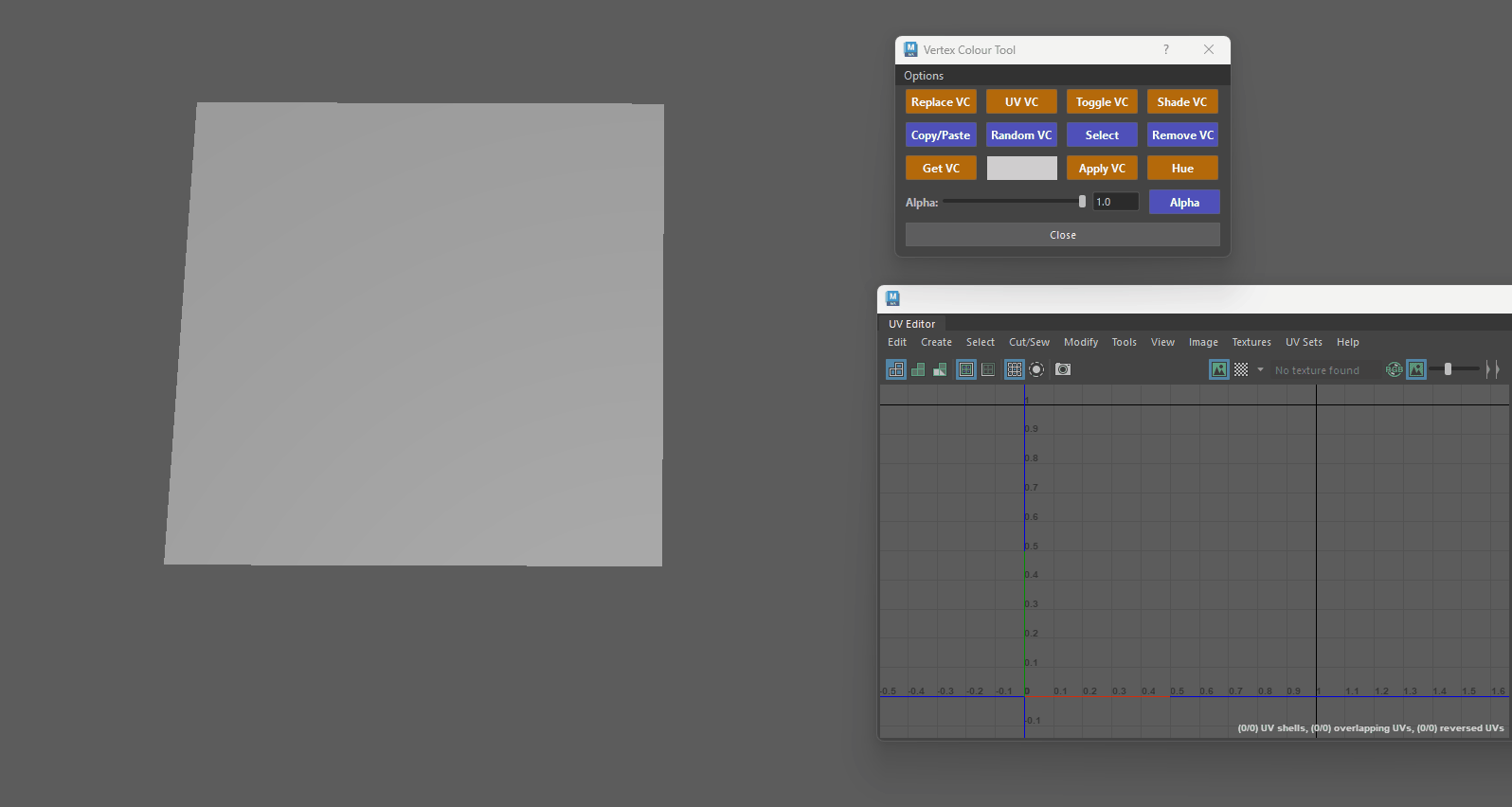Click the Replace VC button

coord(941,102)
